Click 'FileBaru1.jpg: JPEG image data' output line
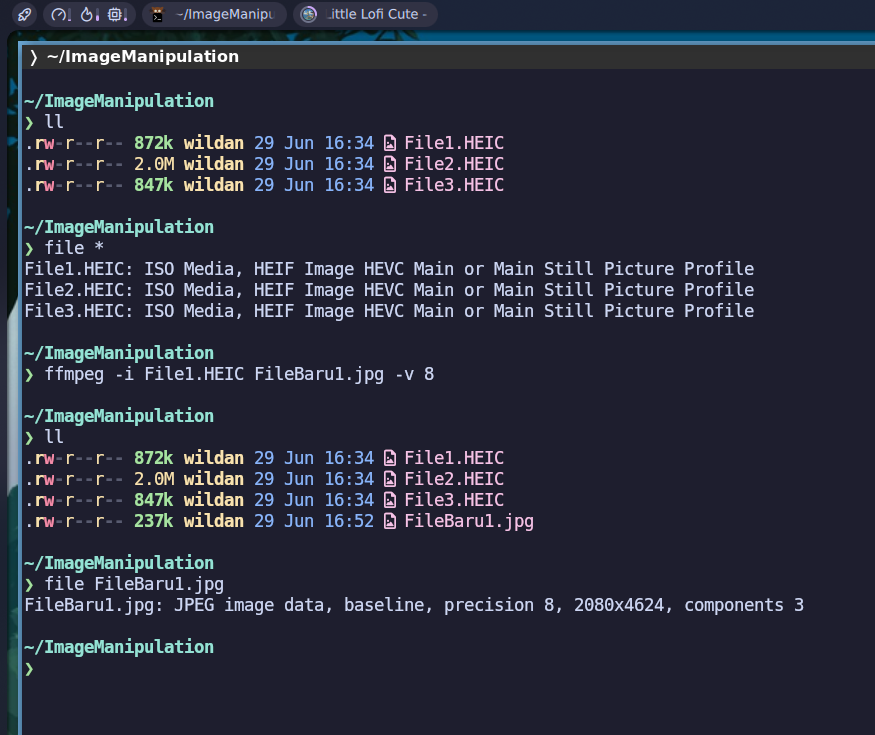 tap(414, 606)
